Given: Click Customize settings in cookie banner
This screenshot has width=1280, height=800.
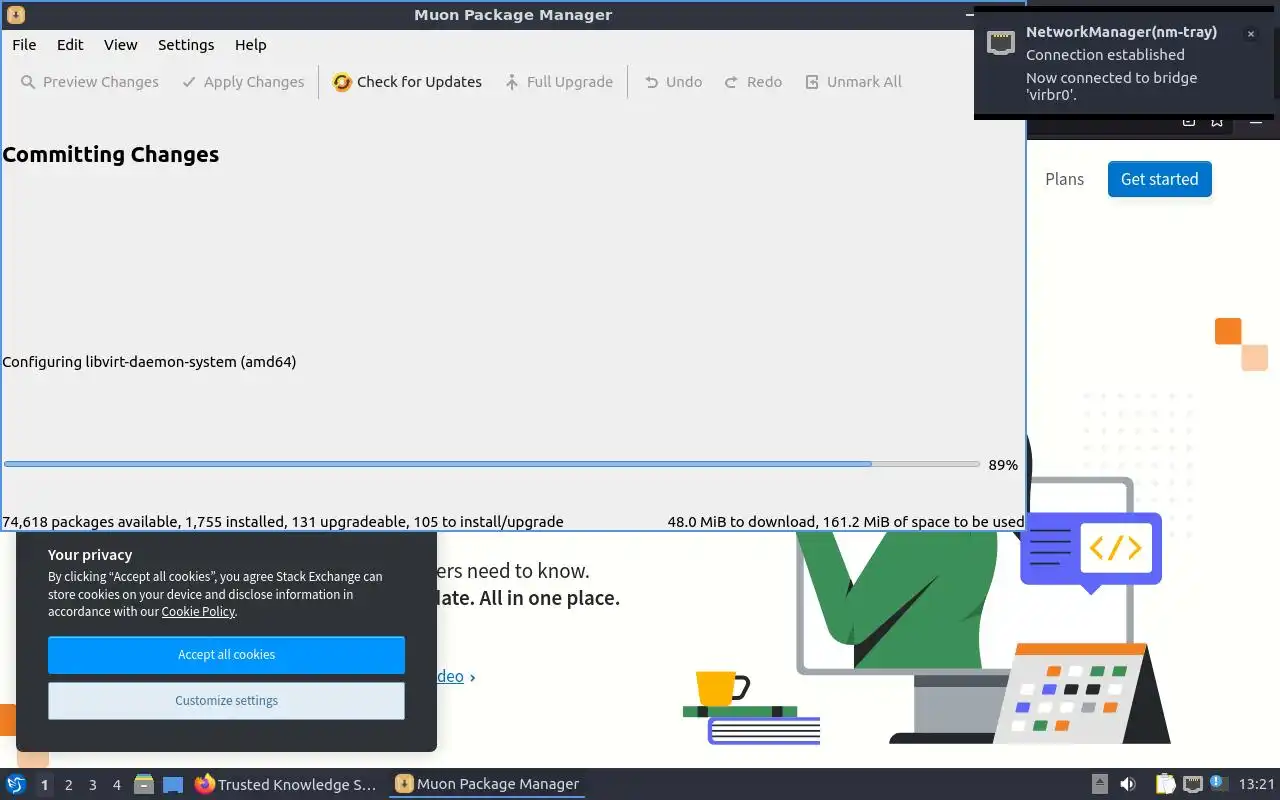Looking at the screenshot, I should [226, 701].
